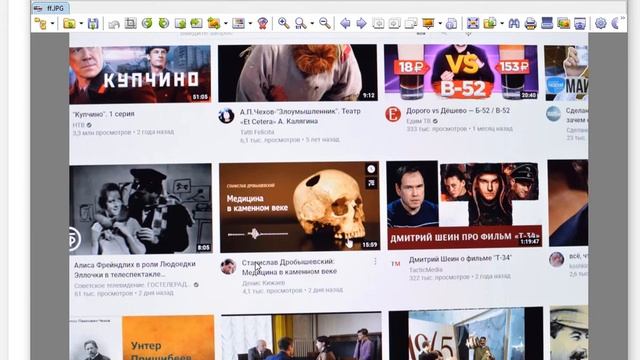The width and height of the screenshot is (640, 360).
Task: Expand the zoom level dropdown arrow
Action: coord(312,24)
